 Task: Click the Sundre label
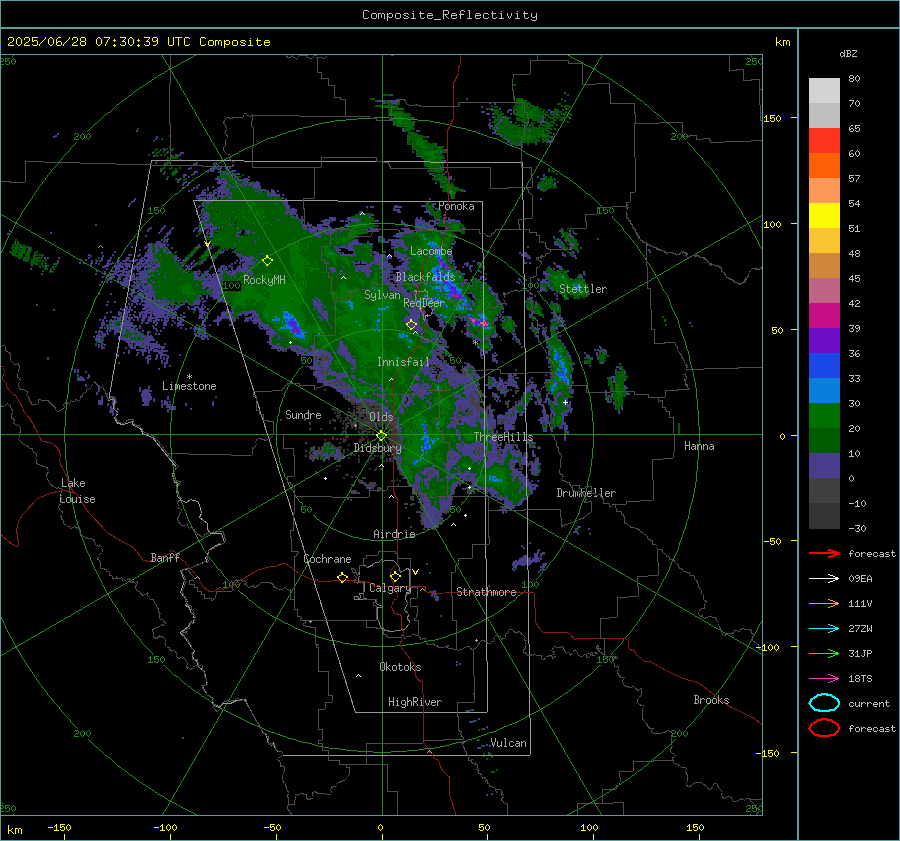[x=303, y=414]
